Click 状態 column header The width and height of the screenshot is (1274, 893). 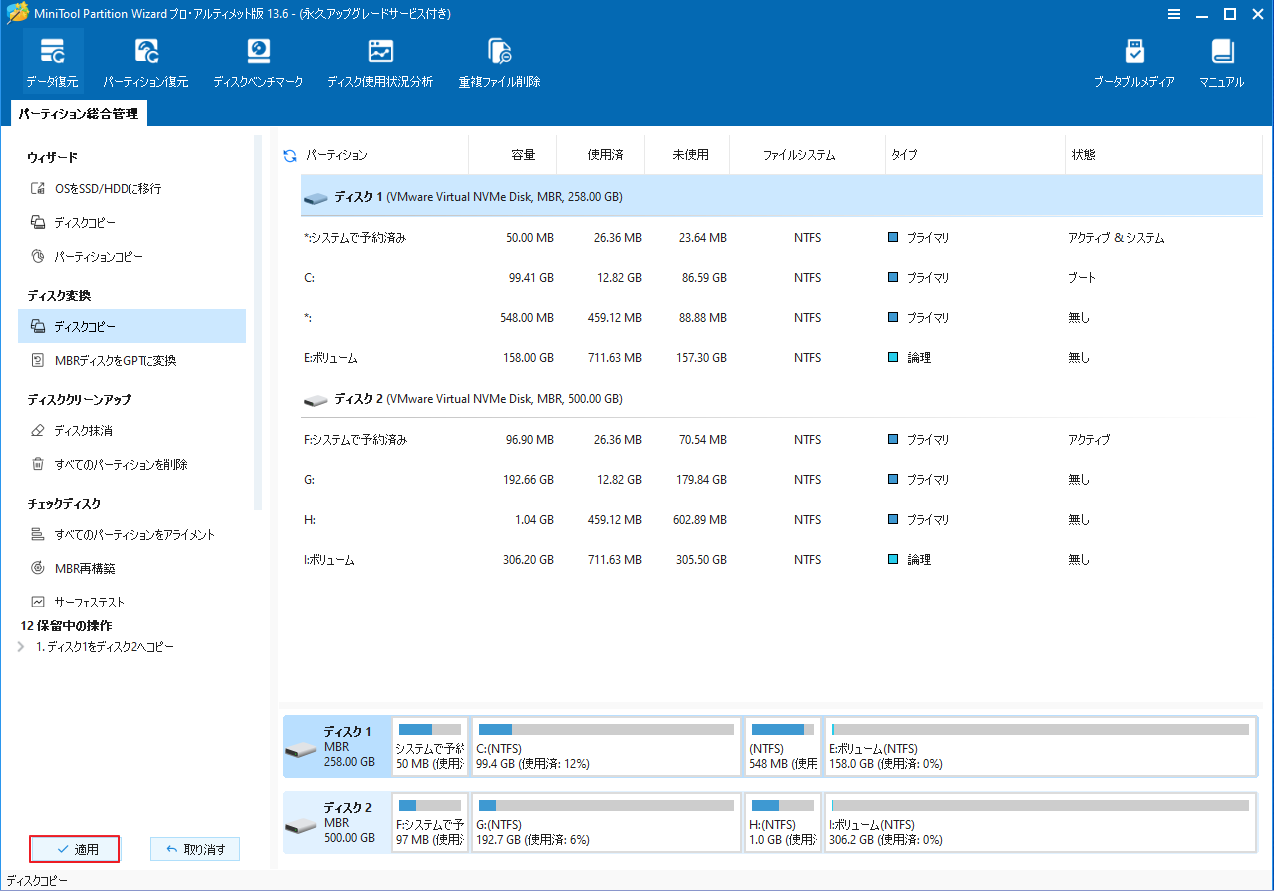tap(1163, 155)
